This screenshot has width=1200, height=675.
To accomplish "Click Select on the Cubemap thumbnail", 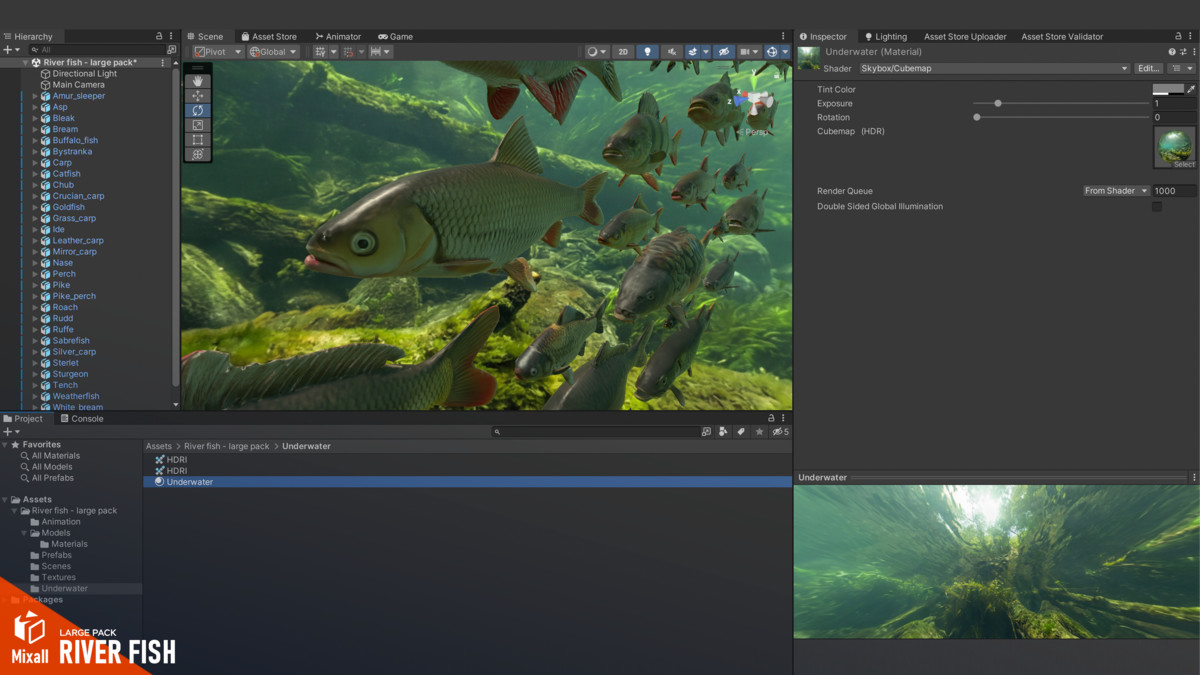I will point(1184,164).
